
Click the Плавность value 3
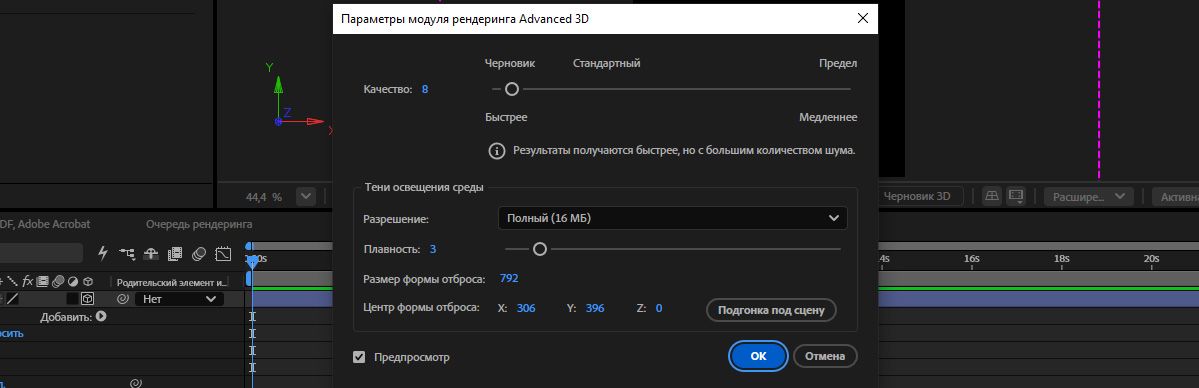433,249
